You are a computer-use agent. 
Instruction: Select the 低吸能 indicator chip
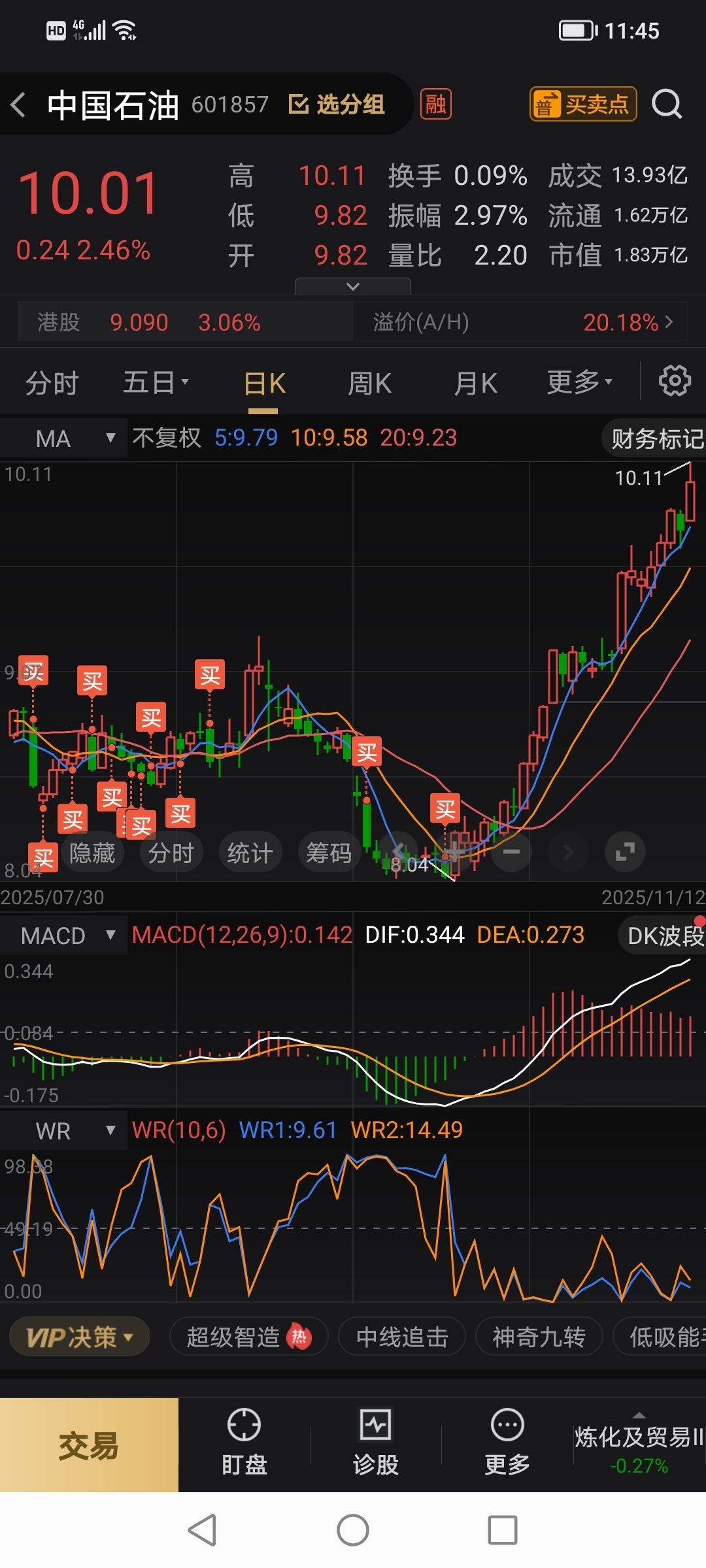(x=660, y=1337)
